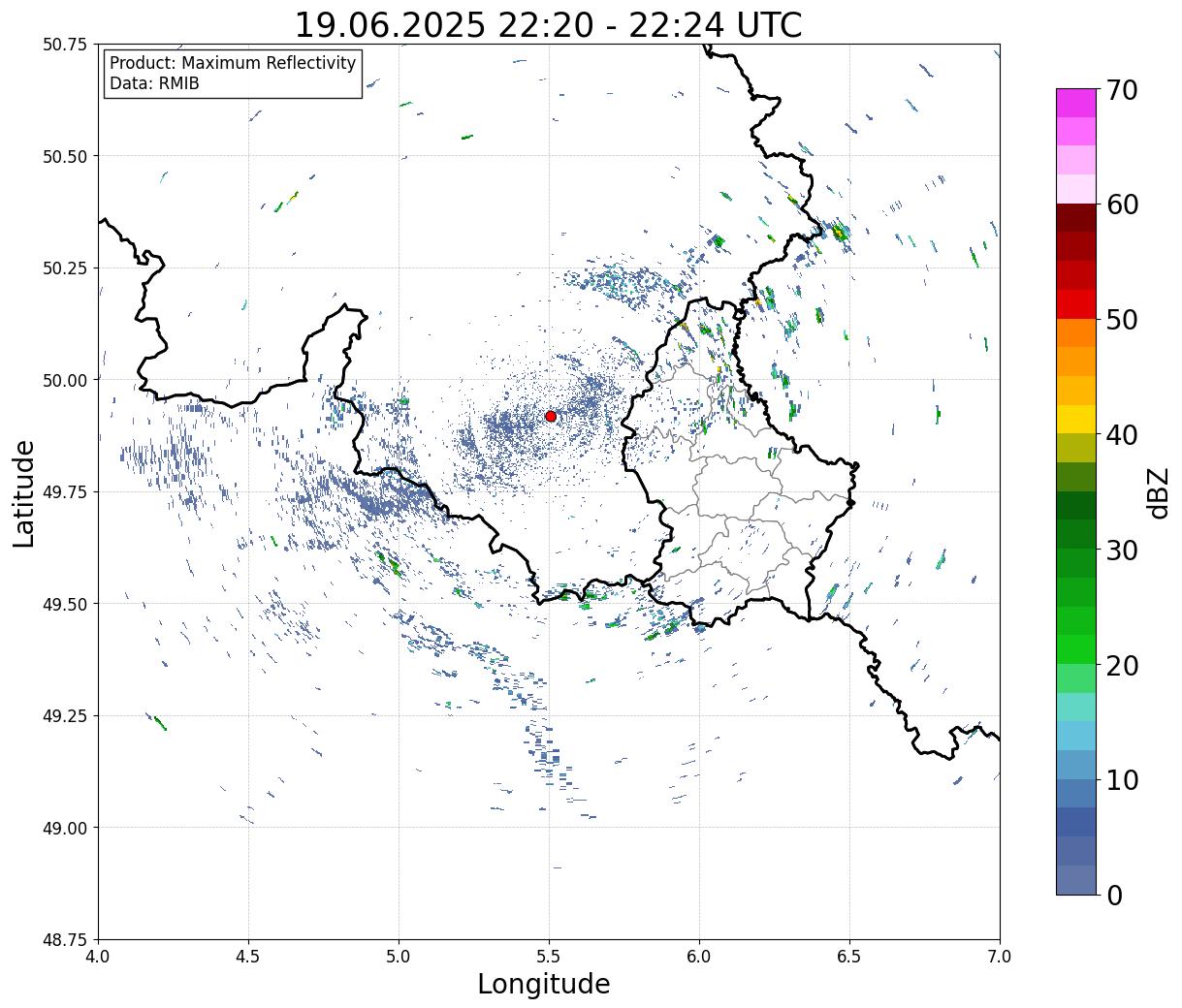Click the longitude tick label 5.5
This screenshot has height=1008, width=1182.
[x=549, y=957]
